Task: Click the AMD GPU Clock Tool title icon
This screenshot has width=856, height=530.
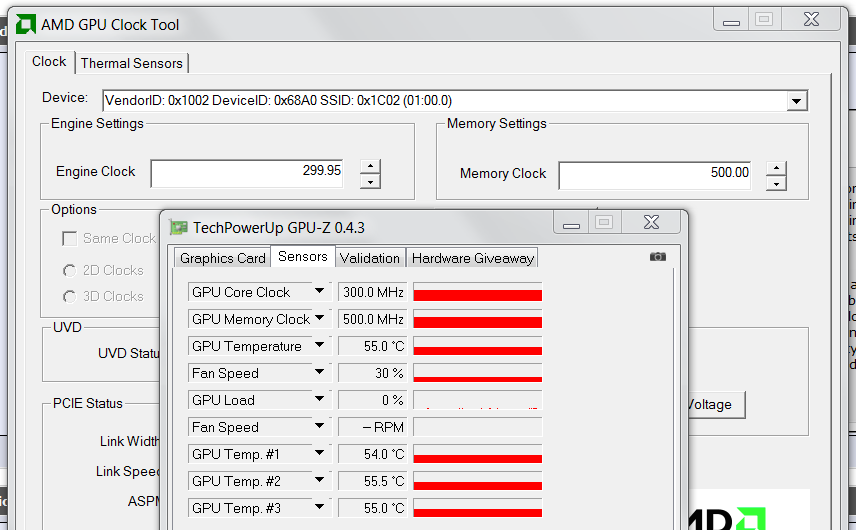Action: tap(26, 24)
